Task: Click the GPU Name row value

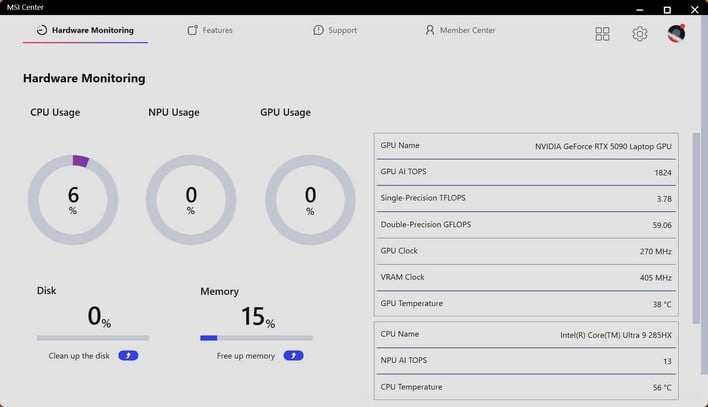Action: (x=603, y=146)
